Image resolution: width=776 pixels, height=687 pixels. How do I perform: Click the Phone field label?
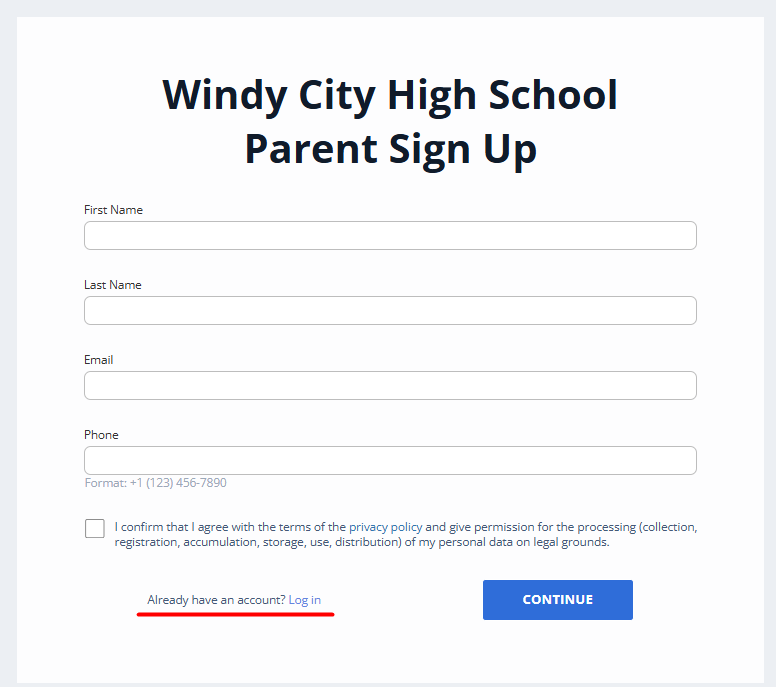pyautogui.click(x=101, y=435)
